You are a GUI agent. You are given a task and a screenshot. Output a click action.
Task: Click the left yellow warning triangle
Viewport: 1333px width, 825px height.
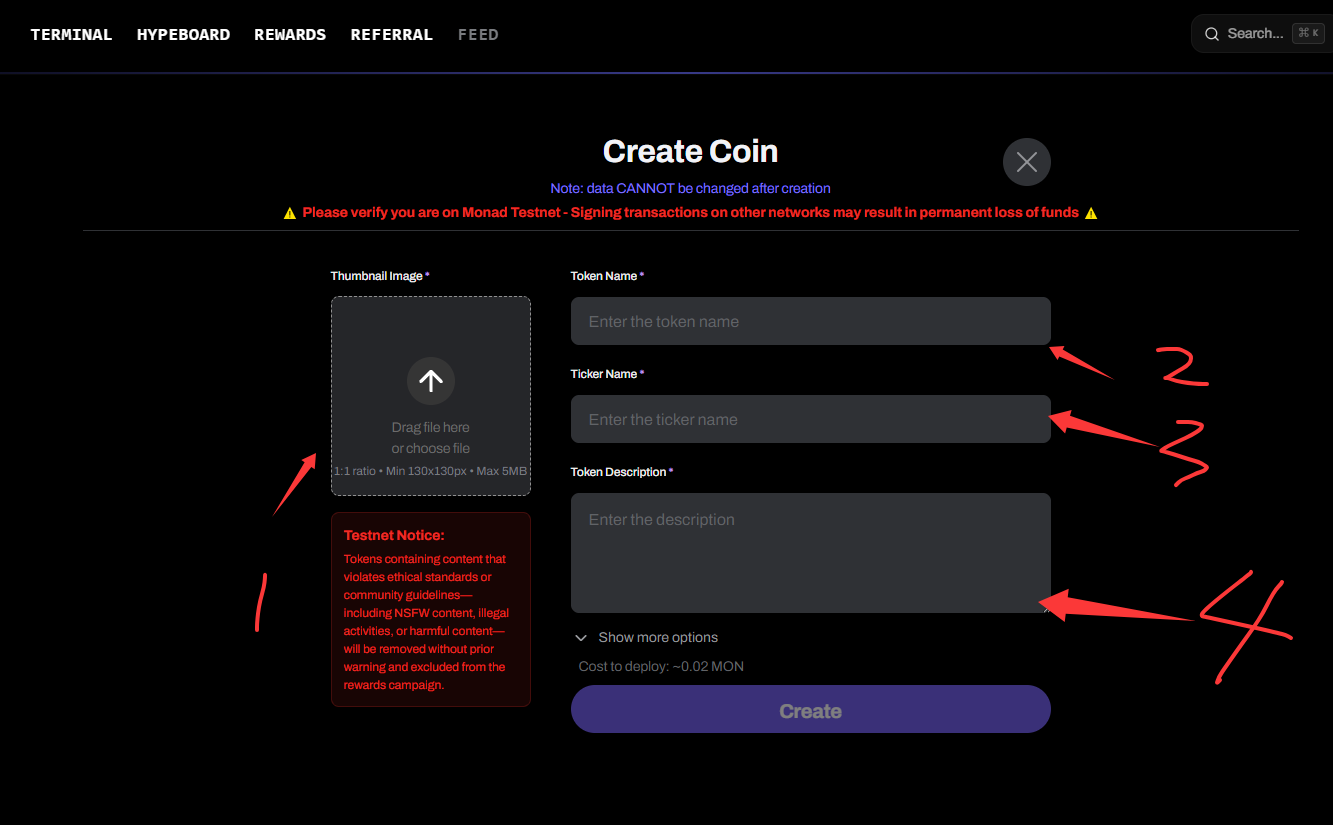point(290,213)
